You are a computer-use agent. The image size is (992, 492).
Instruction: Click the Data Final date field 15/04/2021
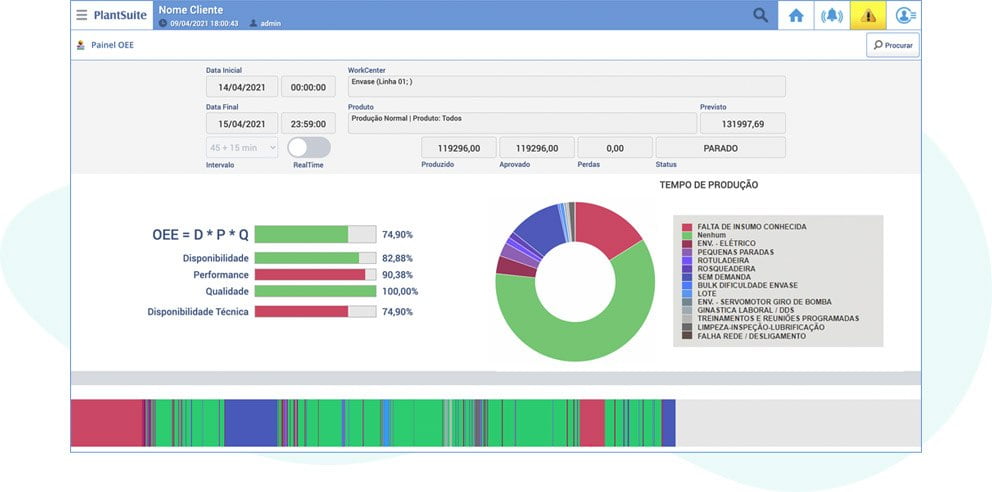coord(242,123)
